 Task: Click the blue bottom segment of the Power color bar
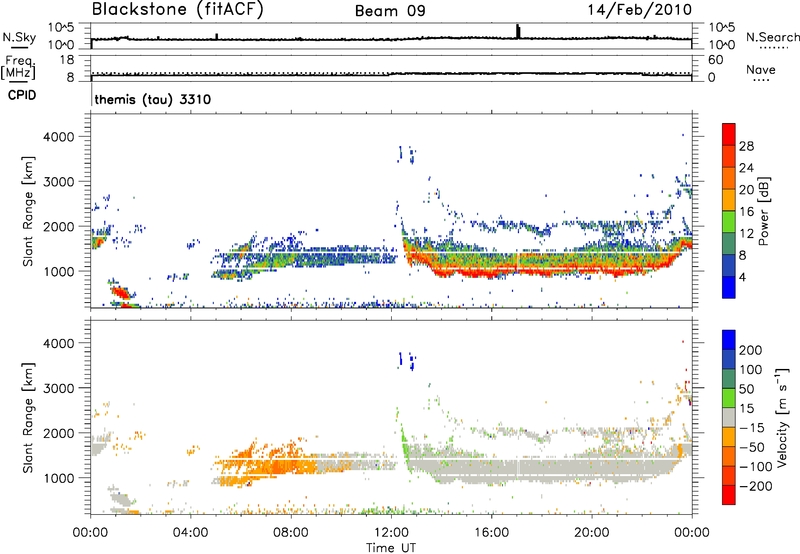[729, 287]
